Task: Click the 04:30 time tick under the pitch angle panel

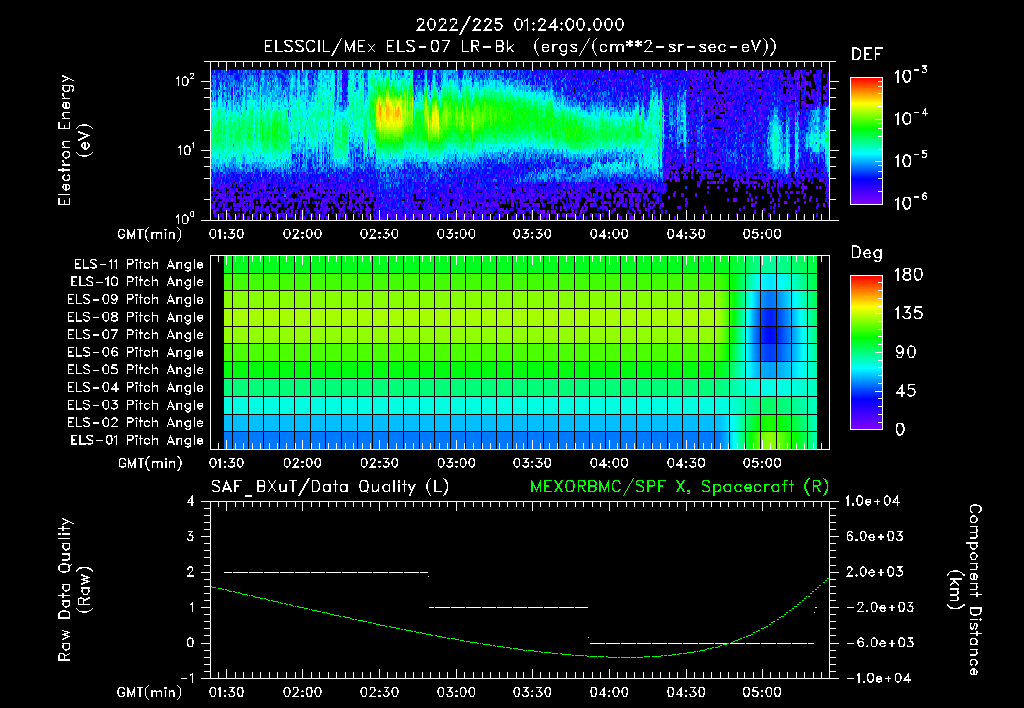Action: click(x=686, y=463)
